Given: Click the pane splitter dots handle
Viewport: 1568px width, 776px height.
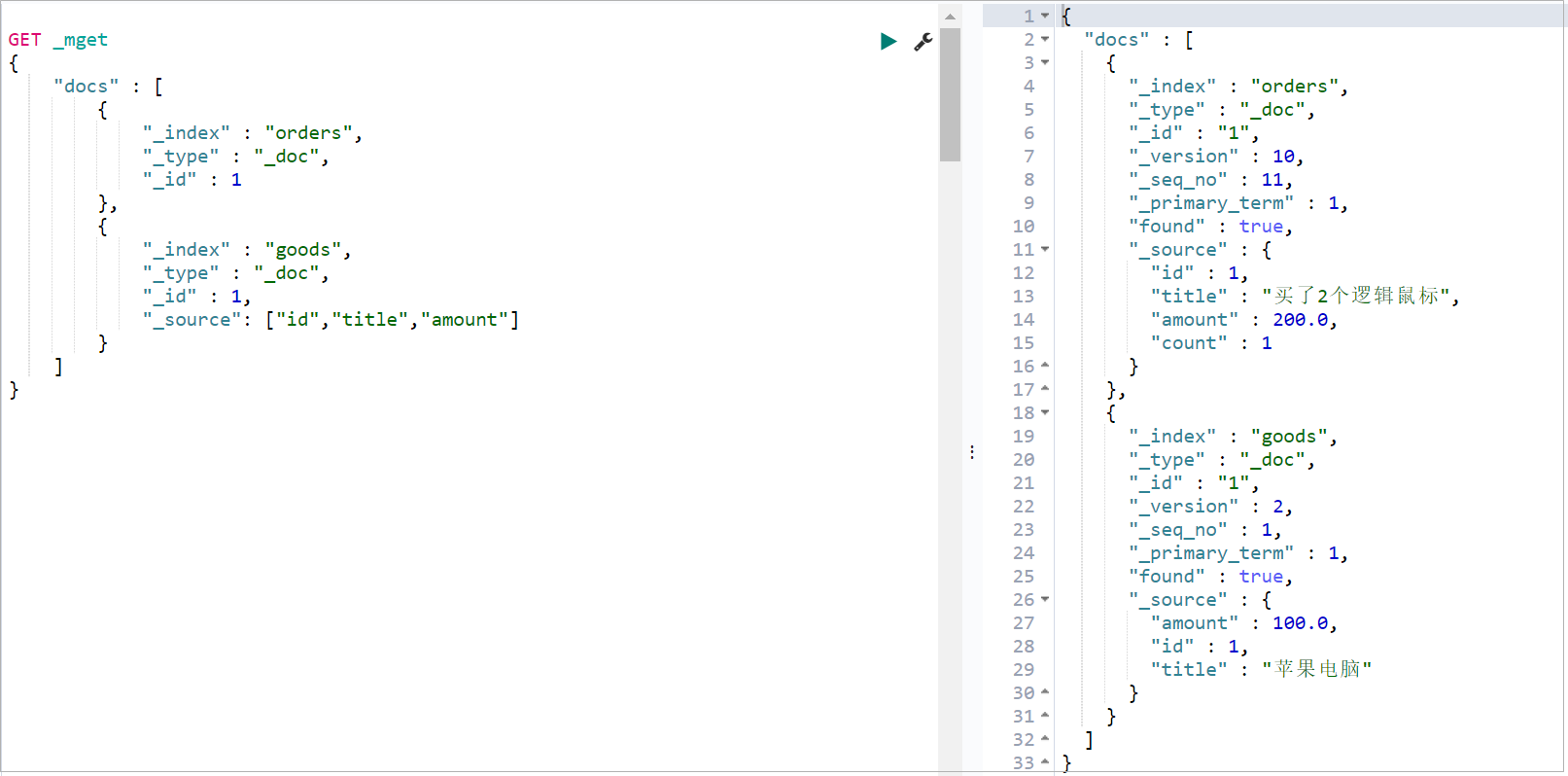Looking at the screenshot, I should [x=972, y=452].
